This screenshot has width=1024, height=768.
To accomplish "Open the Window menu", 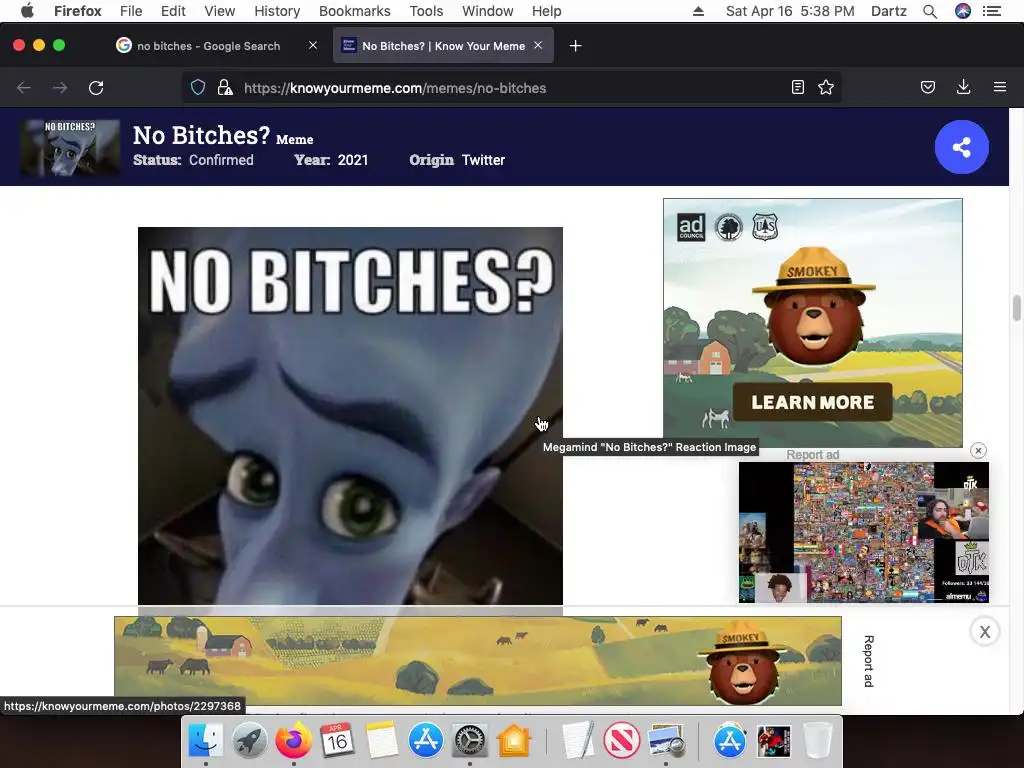I will [487, 11].
